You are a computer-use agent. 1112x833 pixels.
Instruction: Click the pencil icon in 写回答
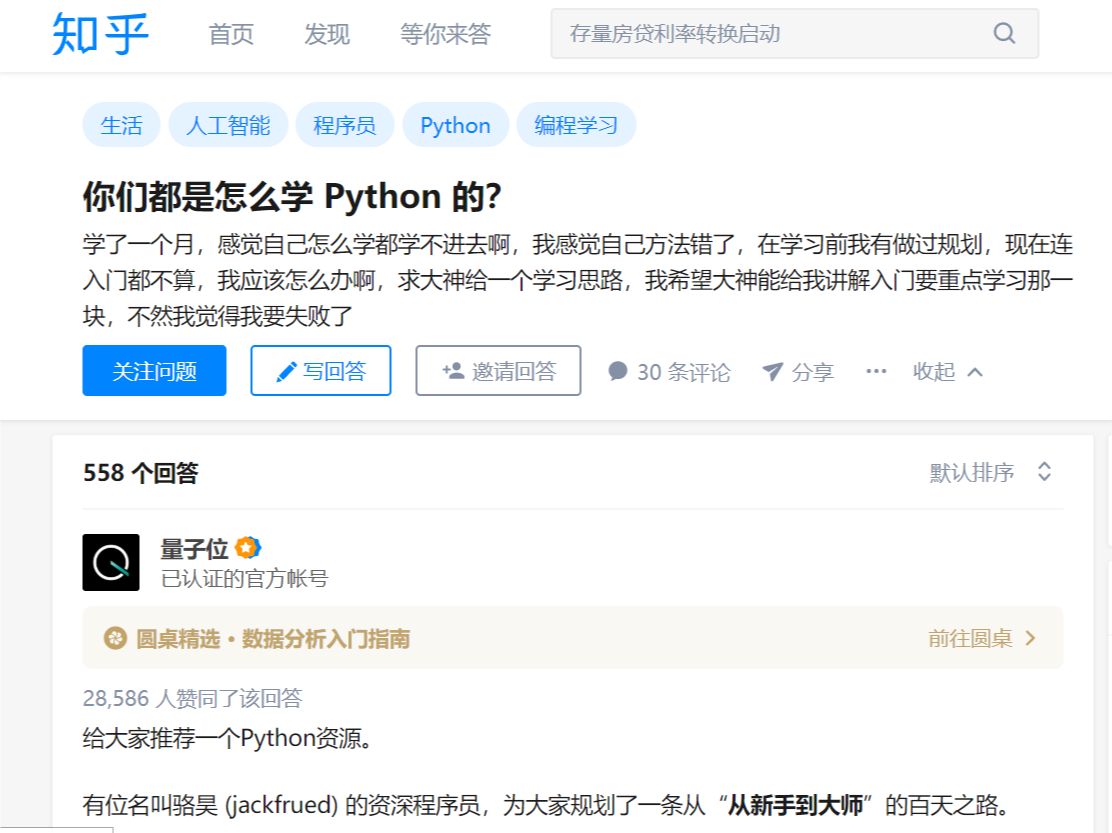286,371
